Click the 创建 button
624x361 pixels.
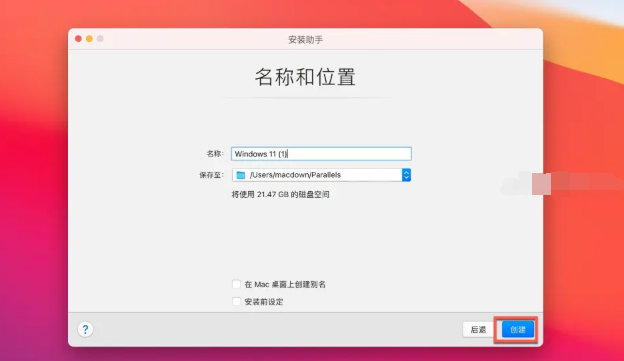518,330
